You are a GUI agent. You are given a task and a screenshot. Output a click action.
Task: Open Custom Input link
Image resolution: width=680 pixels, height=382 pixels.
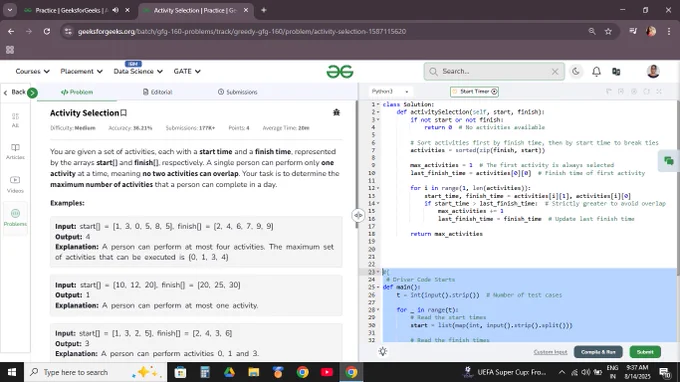click(x=550, y=352)
